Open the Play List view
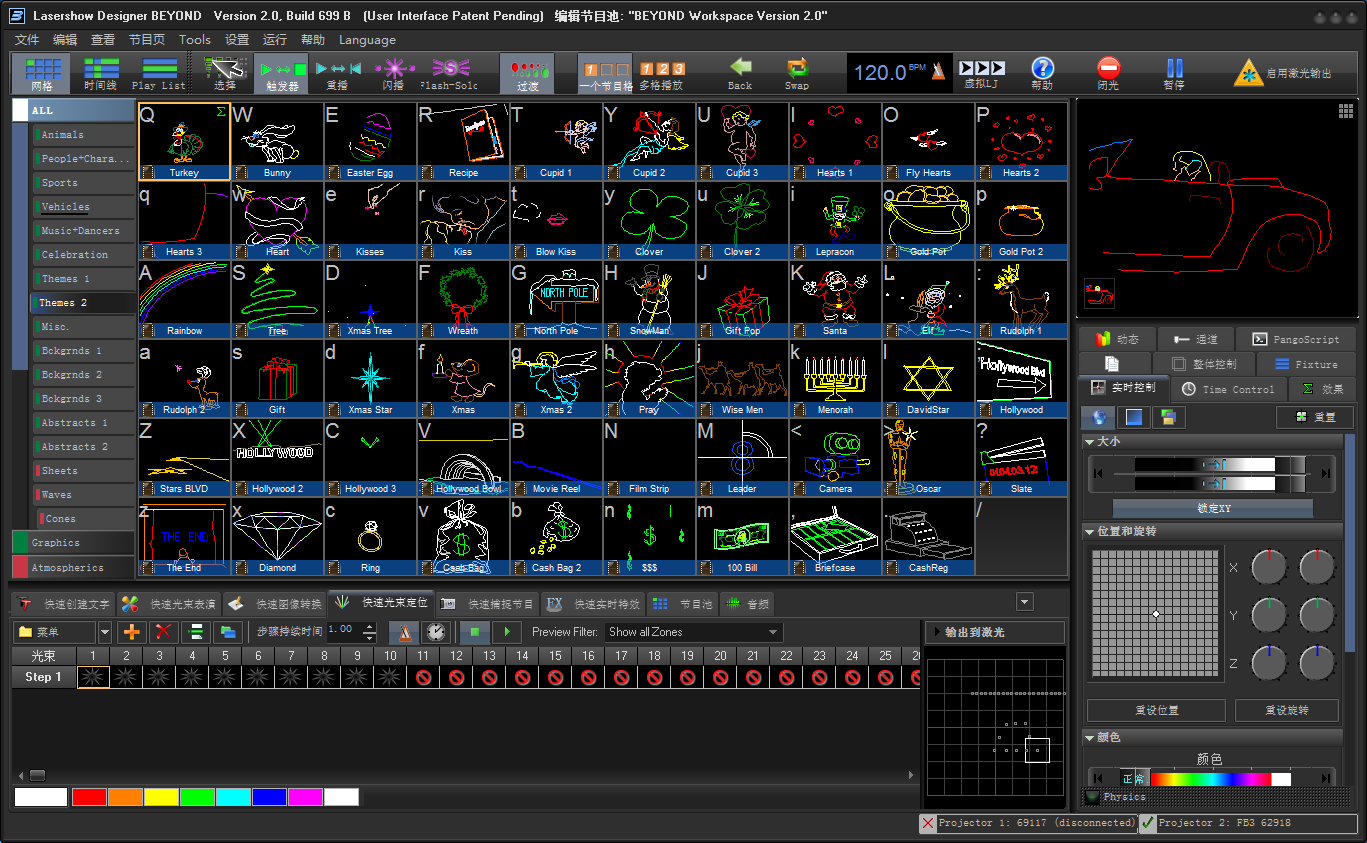This screenshot has height=843, width=1367. click(x=159, y=74)
